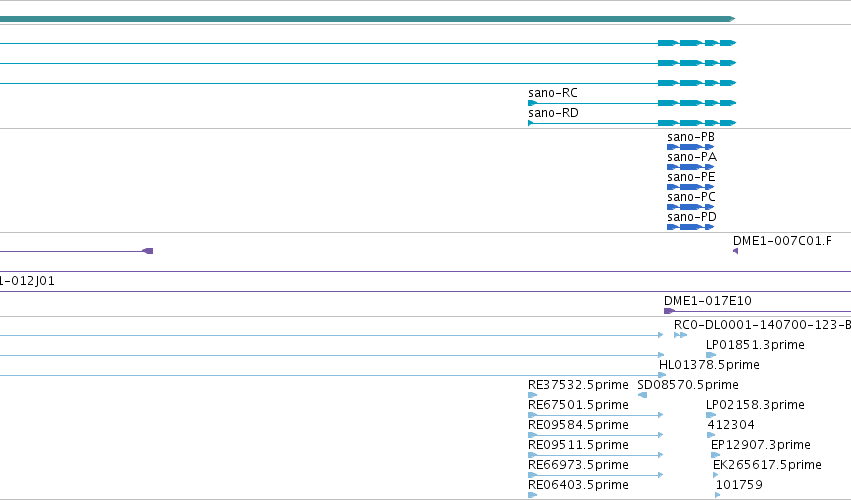Click the RE66973.5prime EST arrow line
851x500 pixels.
click(x=595, y=475)
